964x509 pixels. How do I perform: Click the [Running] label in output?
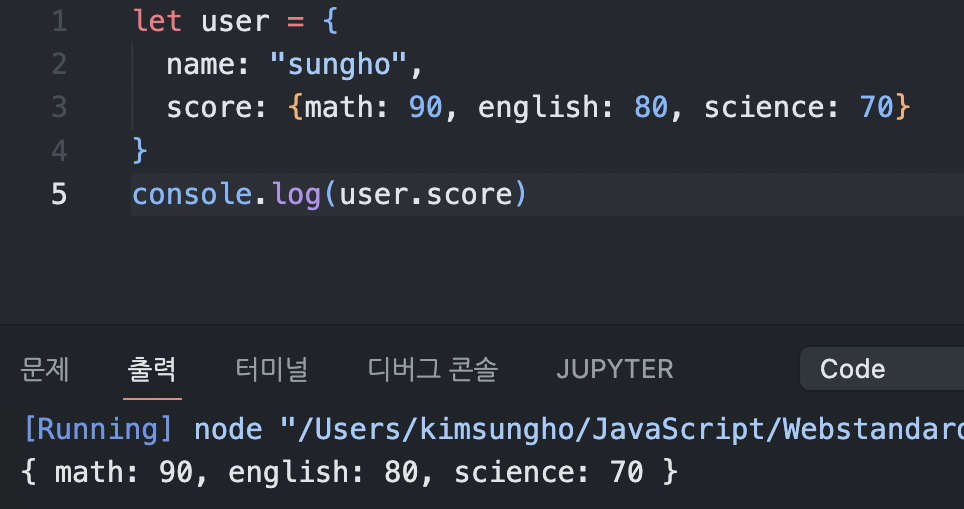(x=98, y=428)
